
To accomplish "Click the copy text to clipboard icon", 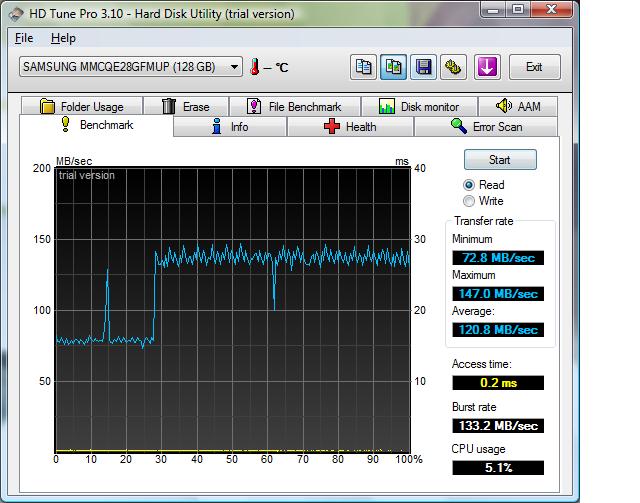I will pos(363,67).
